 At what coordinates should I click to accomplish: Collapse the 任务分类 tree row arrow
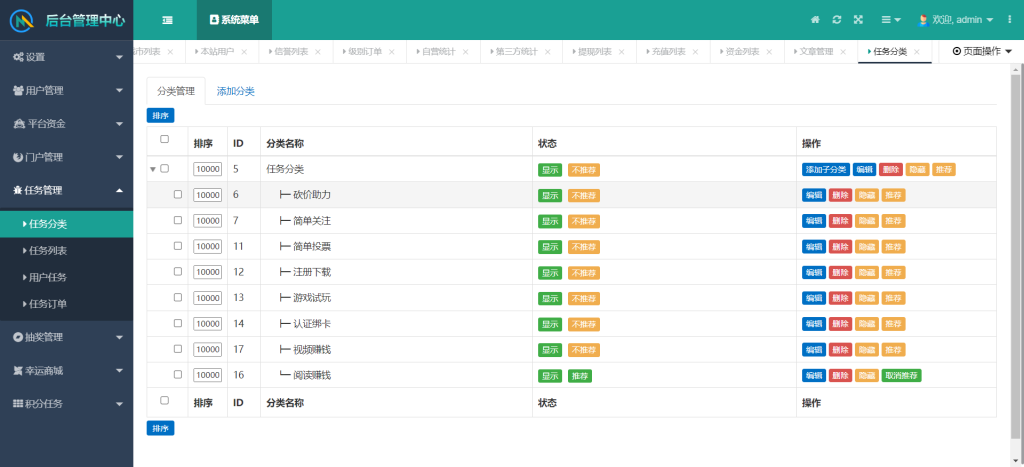coord(153,170)
